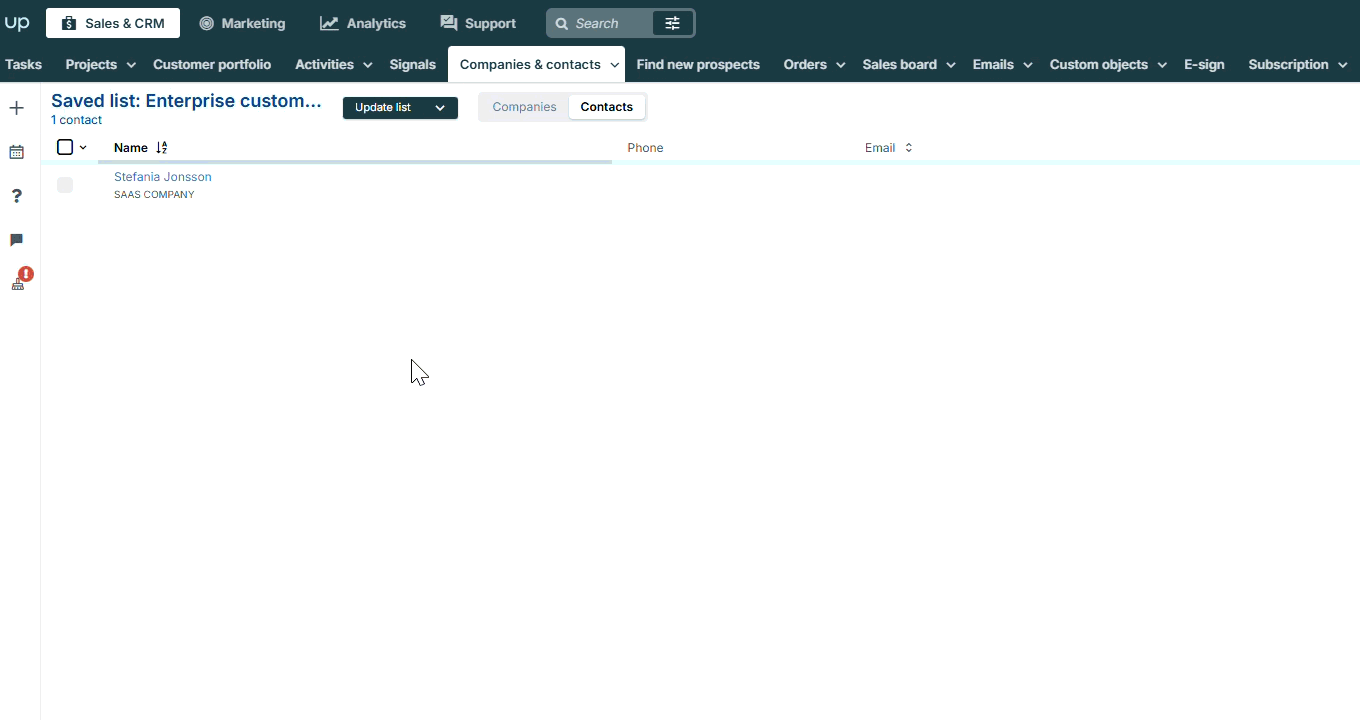Tick the select-all checkbox in header
Image resolution: width=1360 pixels, height=720 pixels.
pos(65,147)
